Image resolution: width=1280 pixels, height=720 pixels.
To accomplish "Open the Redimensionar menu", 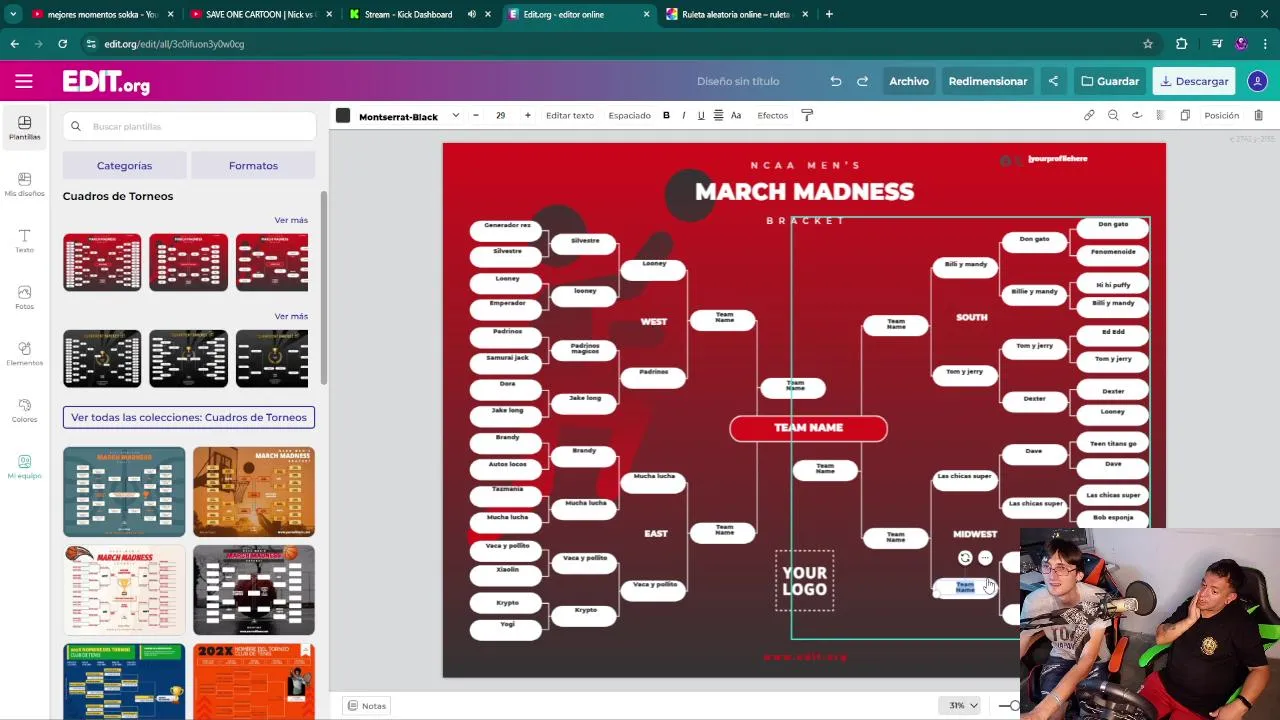I will coord(988,81).
